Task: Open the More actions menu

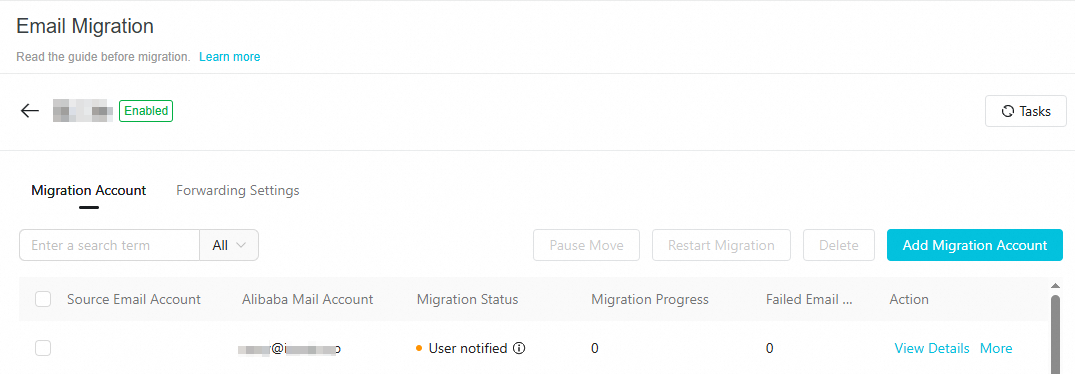Action: coord(995,349)
